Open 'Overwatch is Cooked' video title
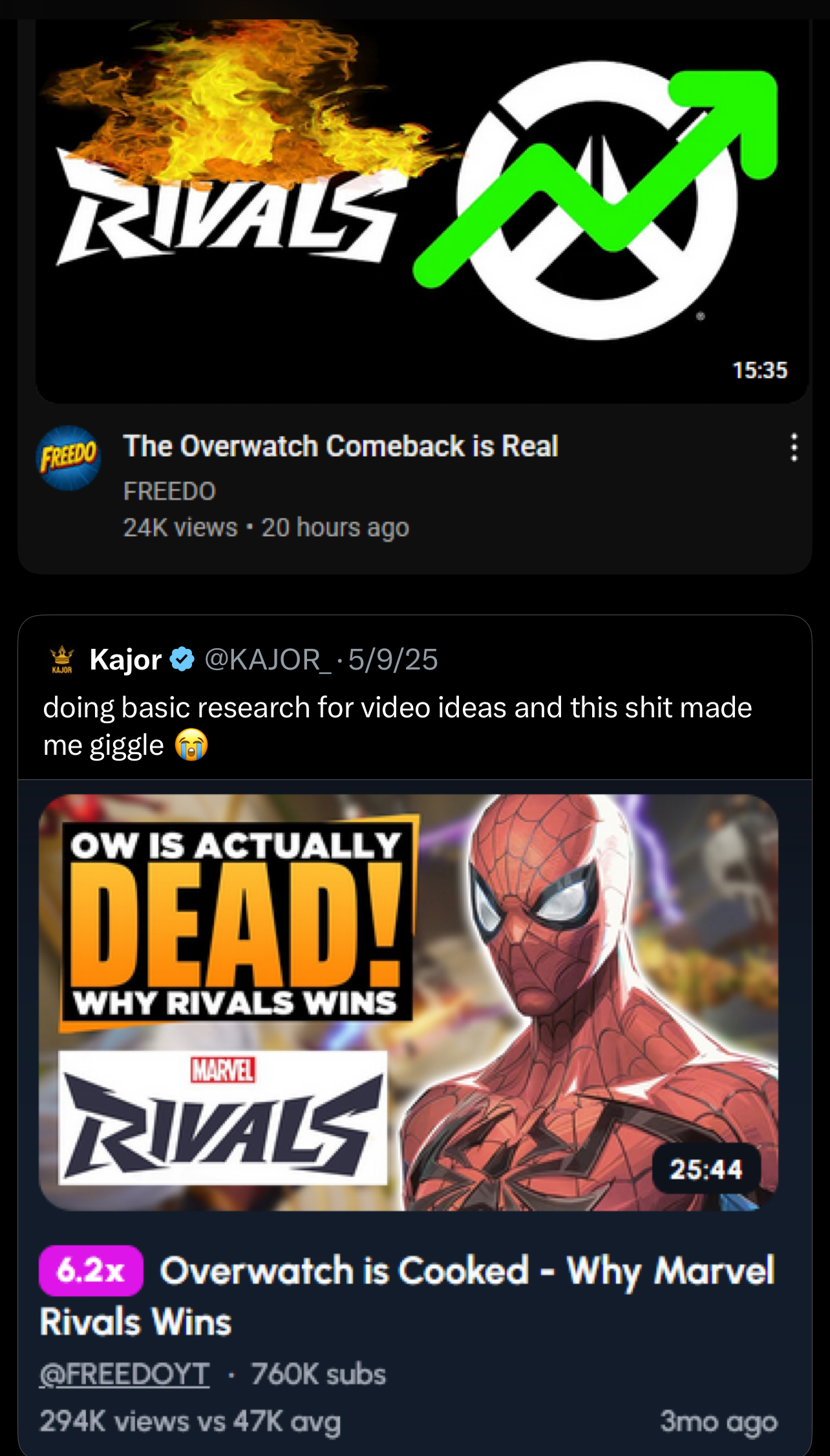This screenshot has width=830, height=1456. pos(407,1296)
